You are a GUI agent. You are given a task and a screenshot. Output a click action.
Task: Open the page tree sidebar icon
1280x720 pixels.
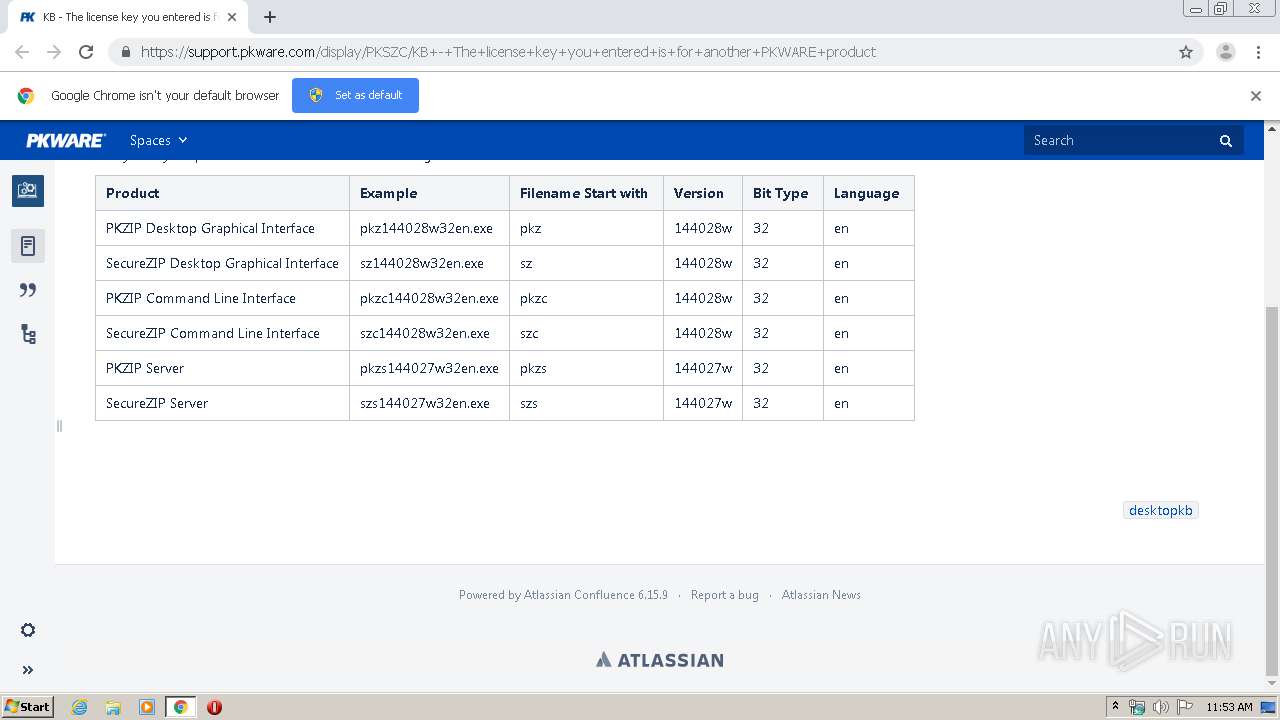tap(28, 334)
